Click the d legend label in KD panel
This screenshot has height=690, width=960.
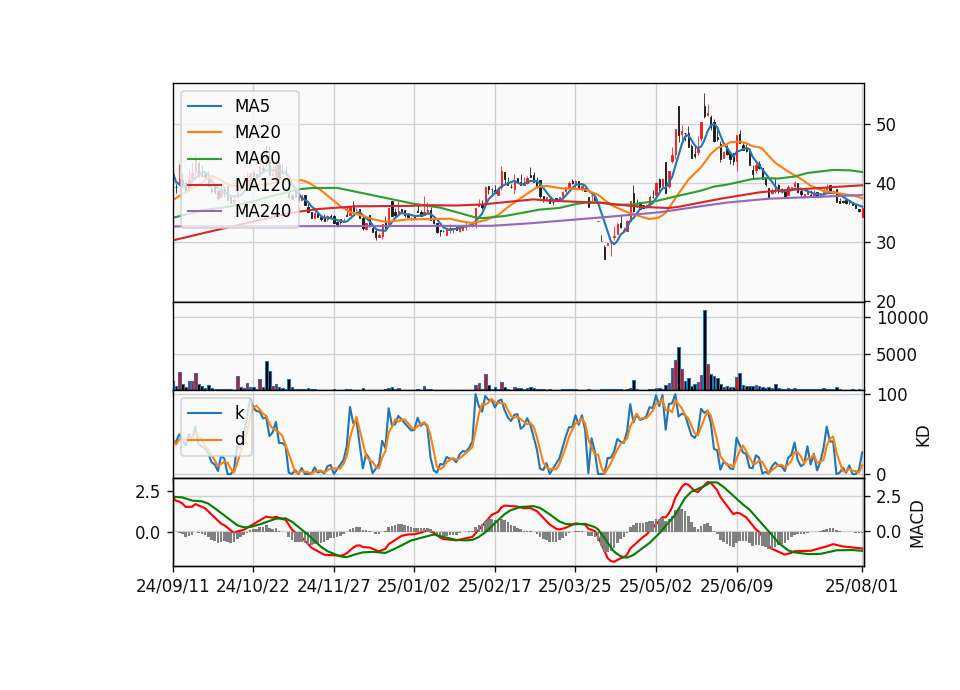(x=240, y=438)
